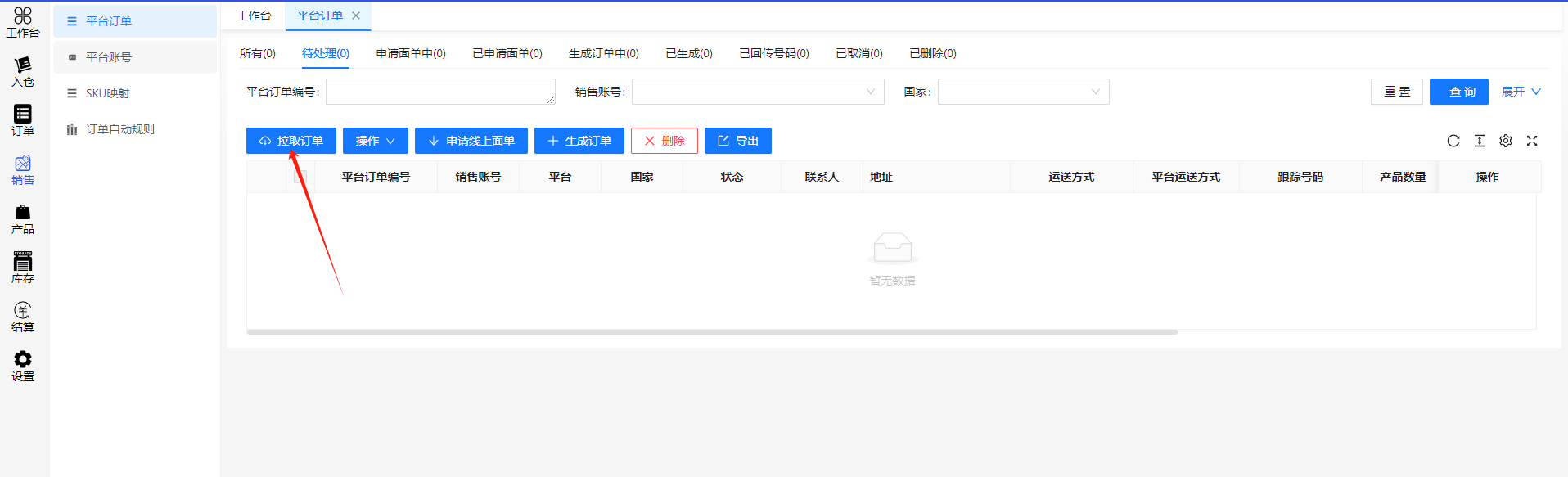Go to the 订单 sidebar module
The width and height of the screenshot is (1568, 477).
[23, 120]
